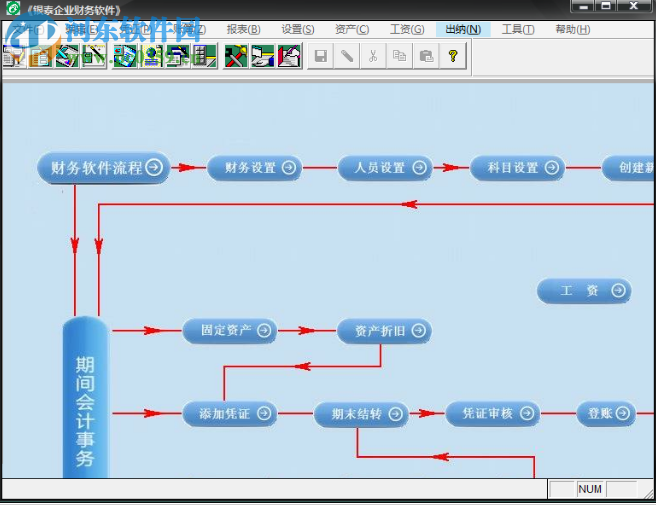Click the magic wand with calculator toolbar icon

click(x=94, y=56)
